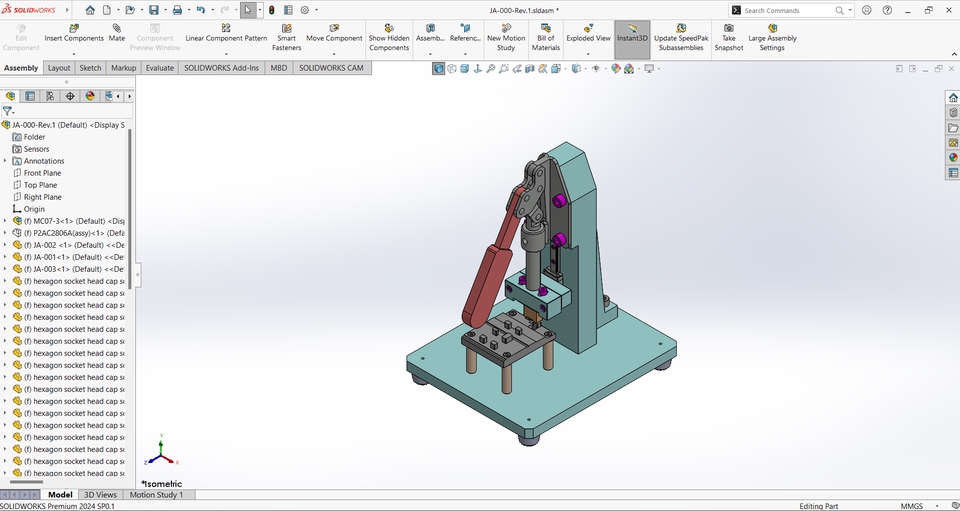Viewport: 960px width, 511px height.
Task: Open the Help question mark icon
Action: (887, 10)
